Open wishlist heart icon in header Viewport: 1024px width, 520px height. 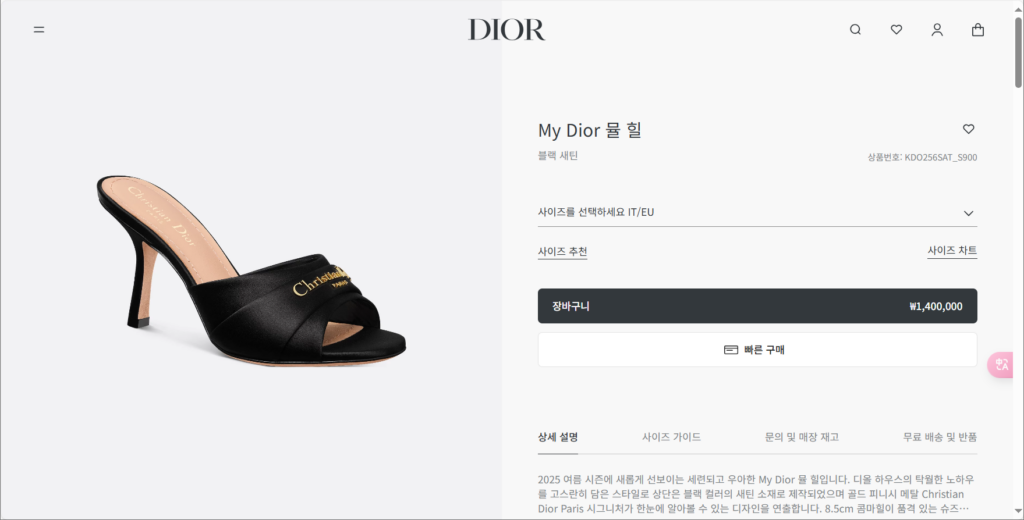tap(896, 29)
